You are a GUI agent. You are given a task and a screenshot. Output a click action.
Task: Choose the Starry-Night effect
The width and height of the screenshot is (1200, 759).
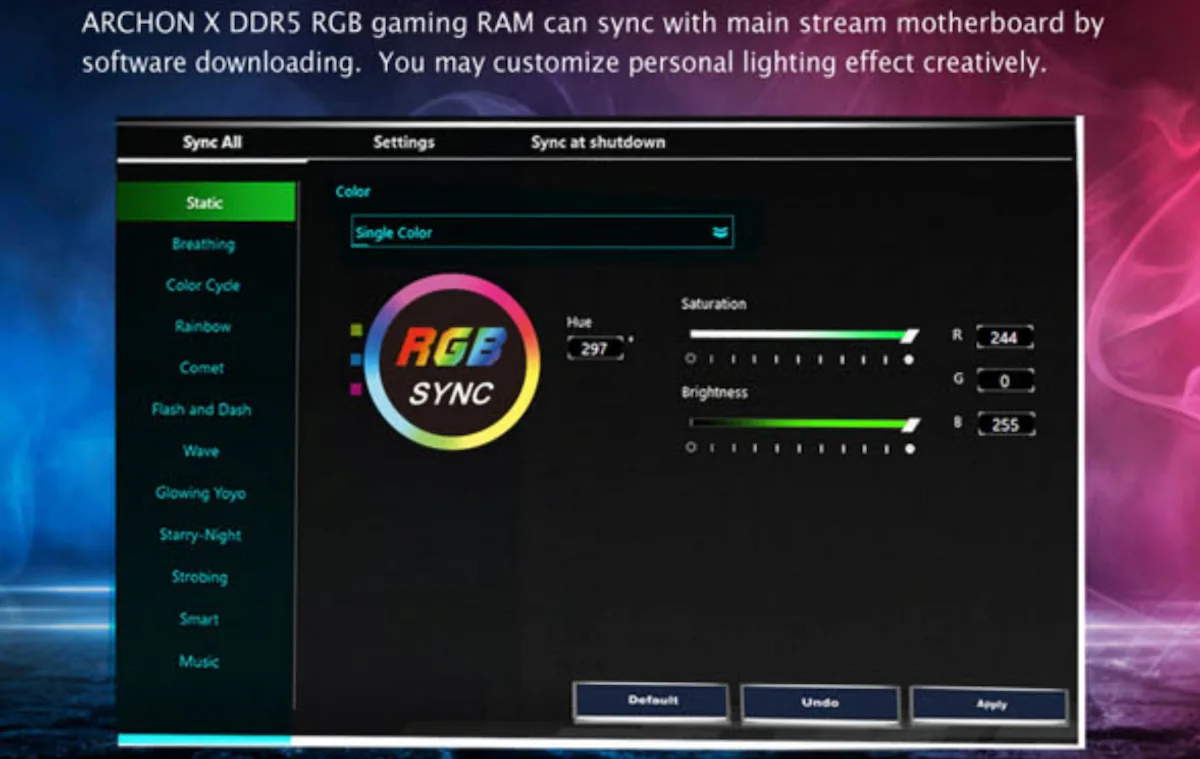(x=201, y=535)
